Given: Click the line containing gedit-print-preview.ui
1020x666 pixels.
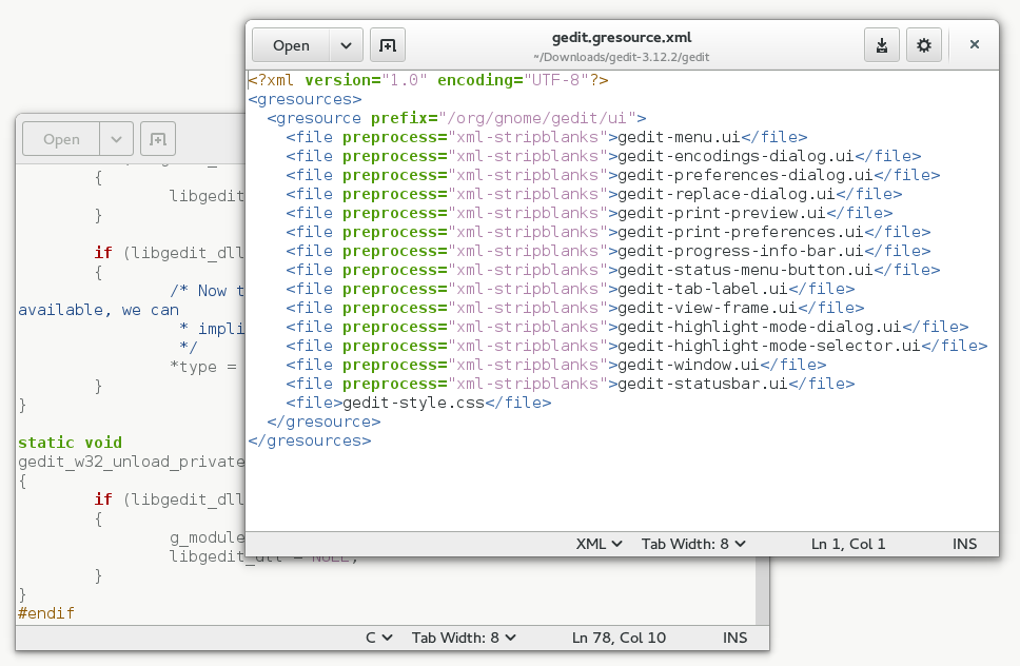Looking at the screenshot, I should tap(589, 213).
